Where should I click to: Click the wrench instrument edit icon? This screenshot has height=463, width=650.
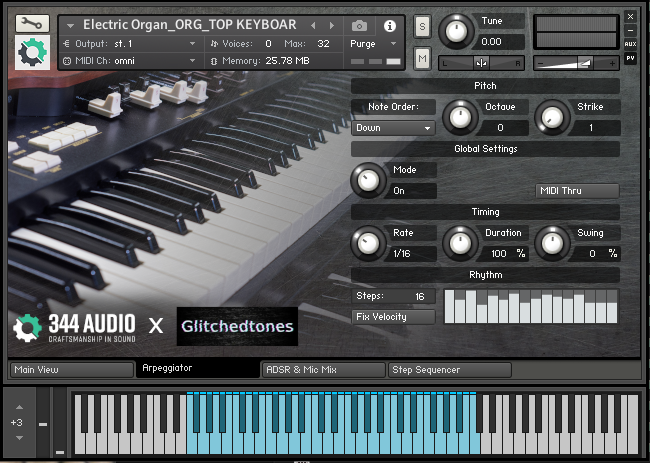[x=32, y=23]
